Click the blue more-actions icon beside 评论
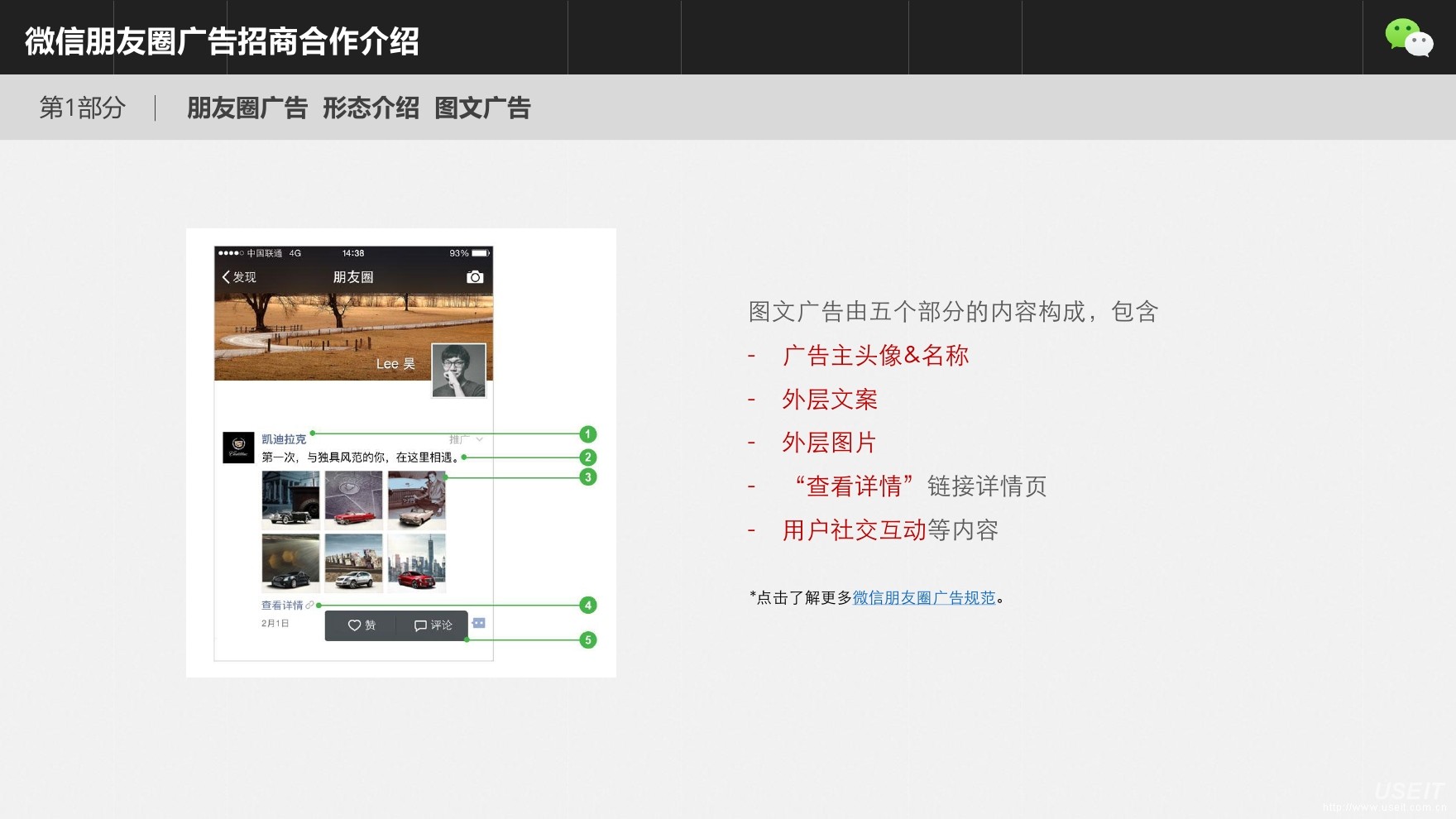 (479, 623)
